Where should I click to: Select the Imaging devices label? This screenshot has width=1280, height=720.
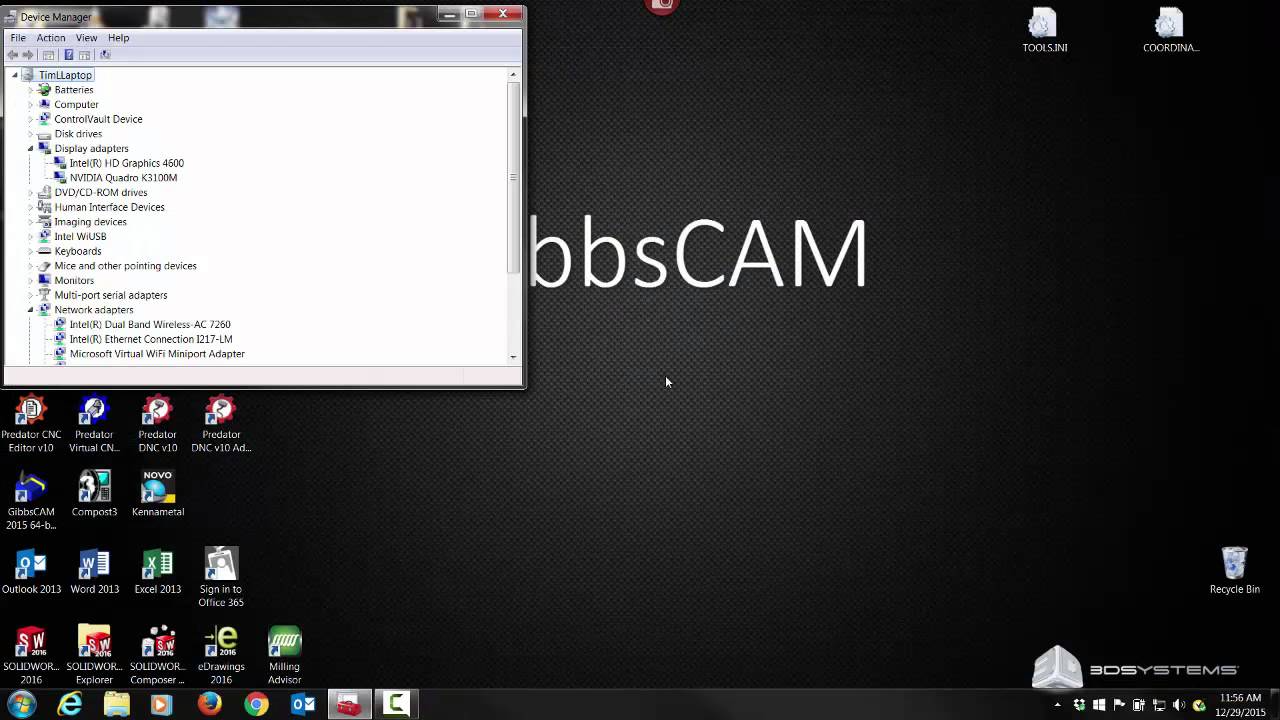coord(90,222)
